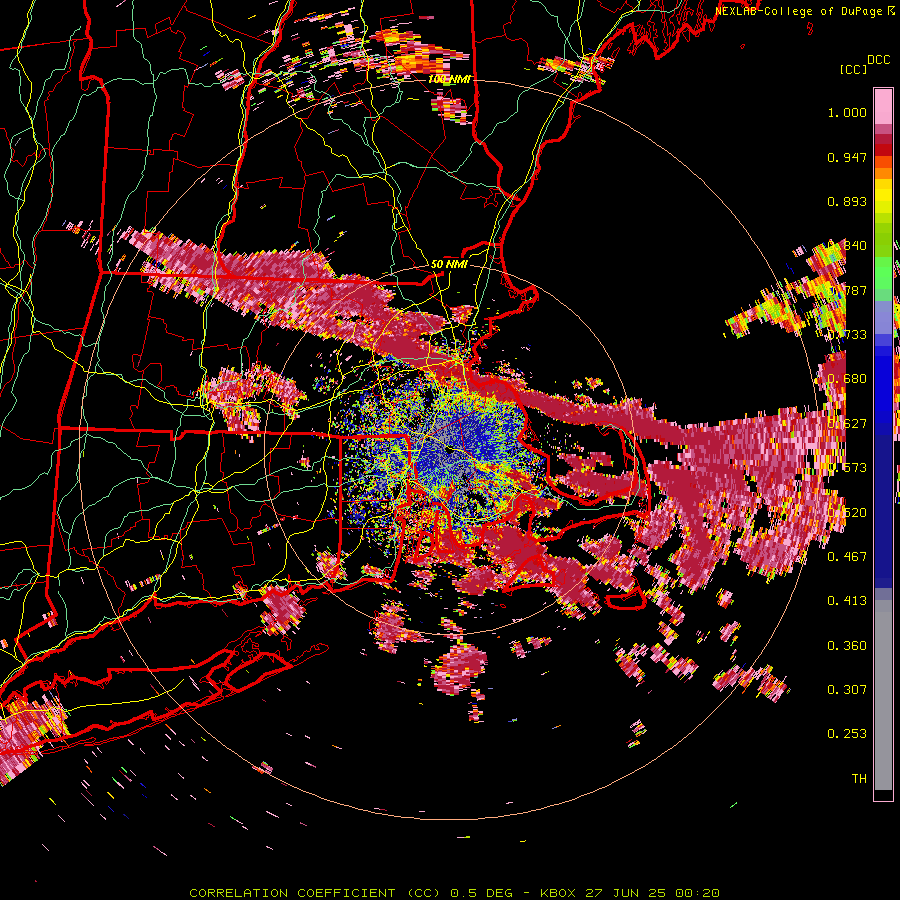Viewport: 900px width, 900px height.
Task: Click the '[CC]' label above the color scale
Action: click(x=853, y=69)
